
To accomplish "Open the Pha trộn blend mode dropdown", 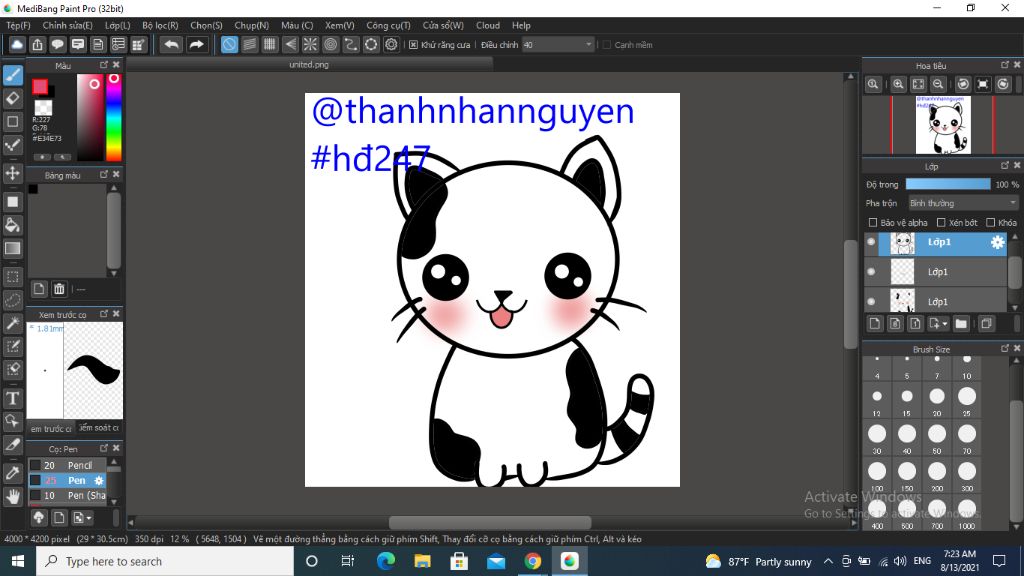I will [x=963, y=204].
